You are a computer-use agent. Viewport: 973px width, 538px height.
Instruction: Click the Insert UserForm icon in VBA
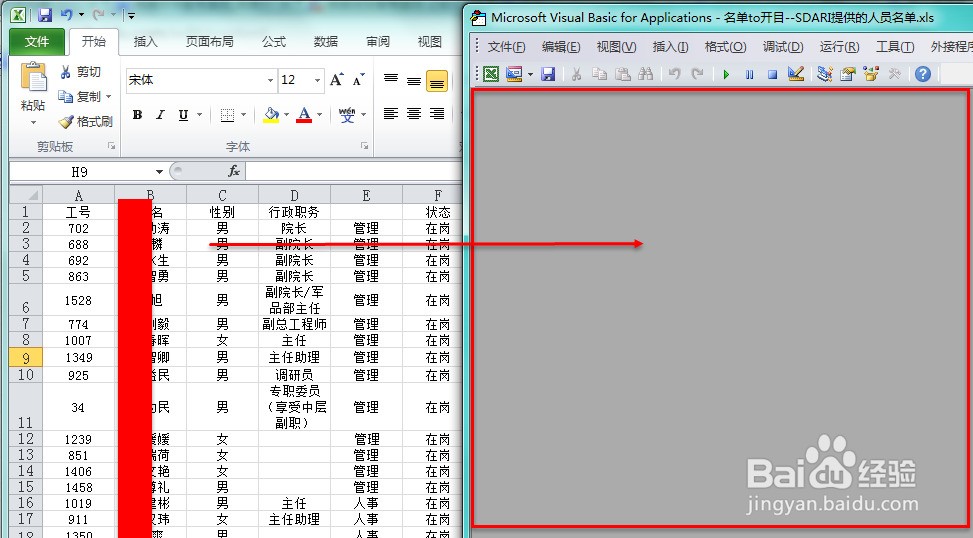tap(514, 74)
